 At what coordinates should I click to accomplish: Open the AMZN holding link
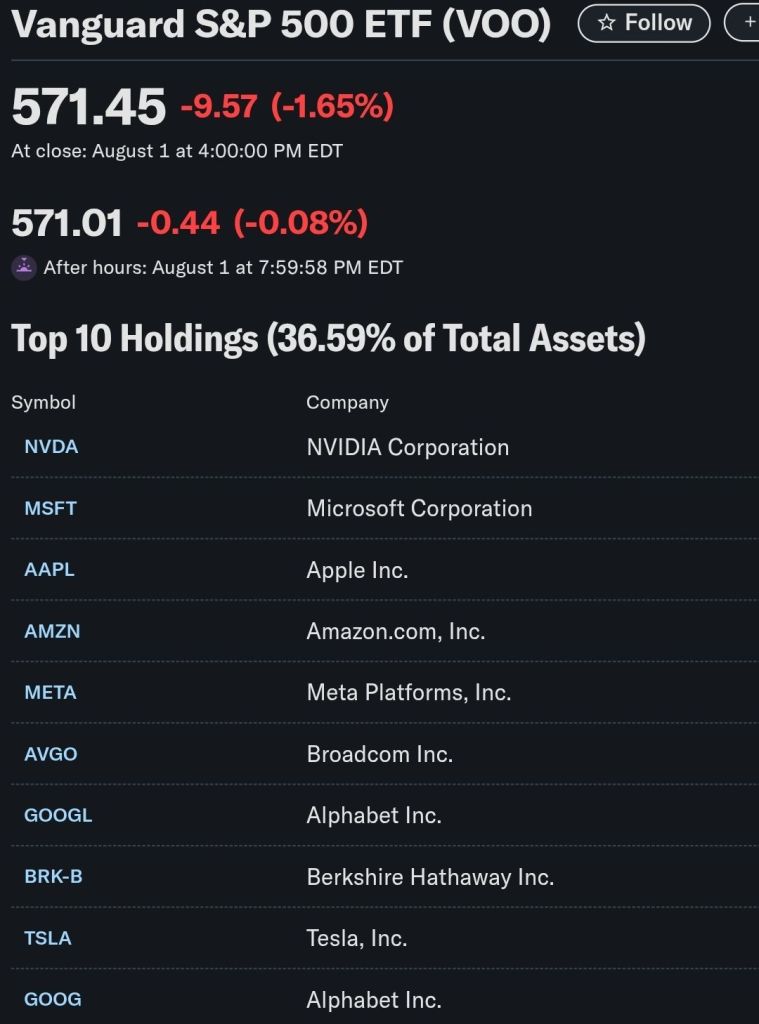click(52, 632)
